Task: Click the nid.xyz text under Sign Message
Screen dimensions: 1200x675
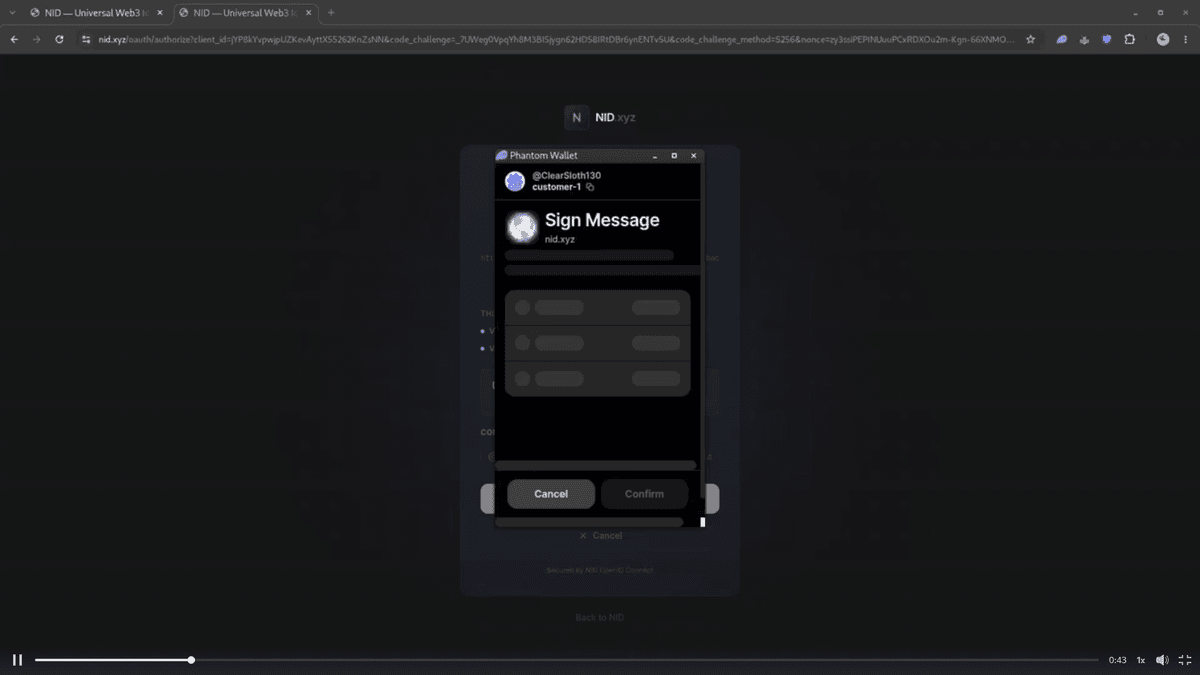Action: click(x=560, y=239)
